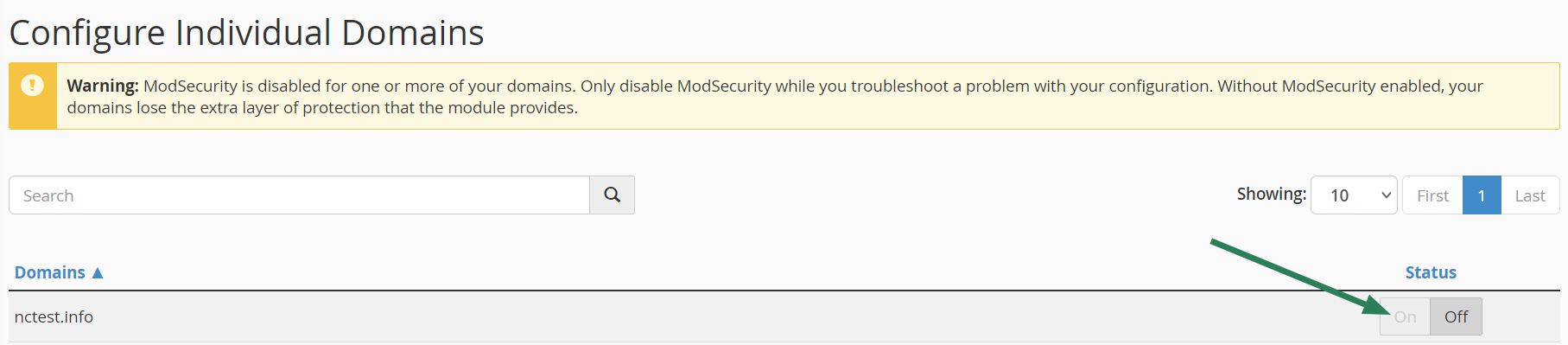Select the nctest.info domain row
This screenshot has height=345, width=1568.
[784, 316]
